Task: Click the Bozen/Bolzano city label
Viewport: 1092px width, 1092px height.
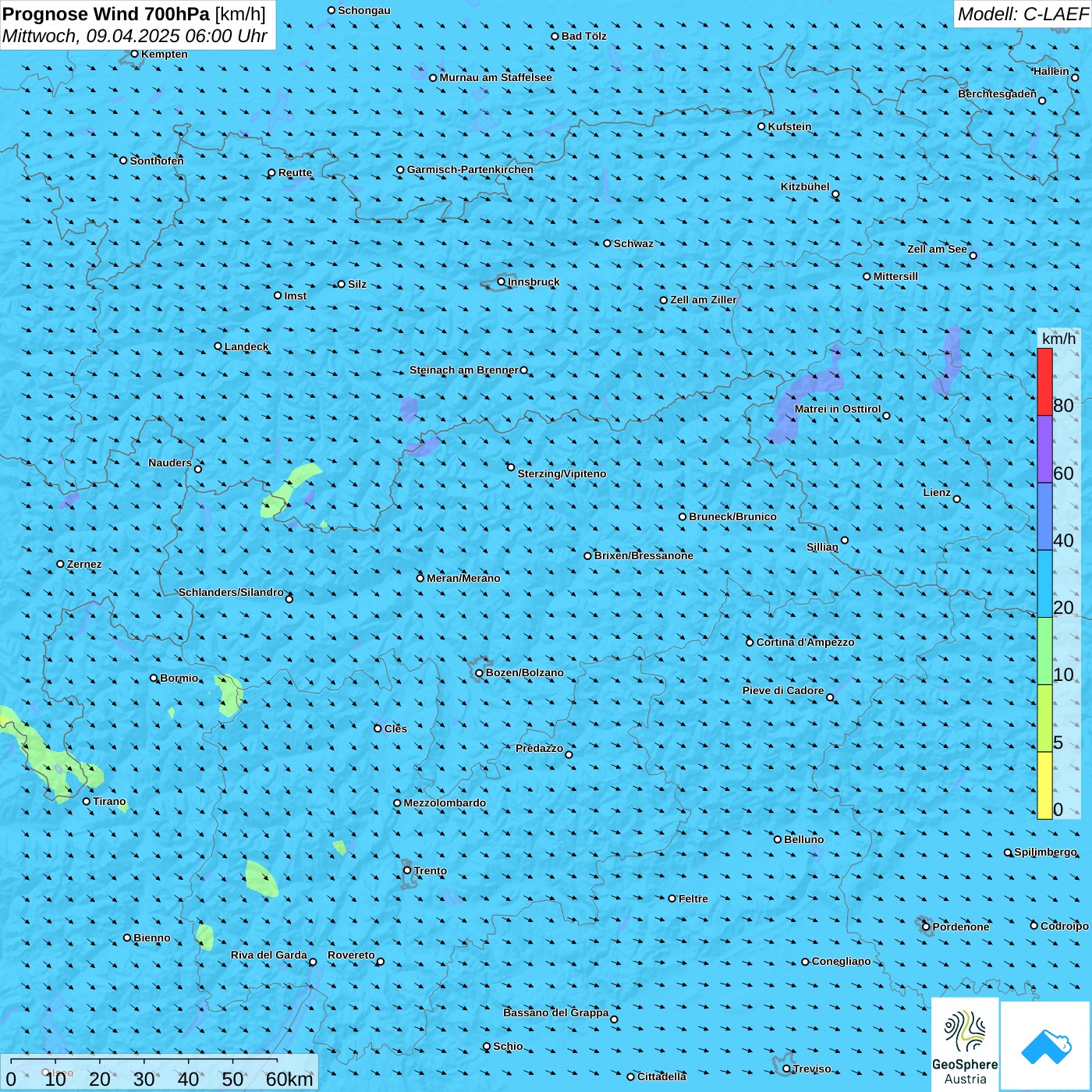Action: pos(524,672)
